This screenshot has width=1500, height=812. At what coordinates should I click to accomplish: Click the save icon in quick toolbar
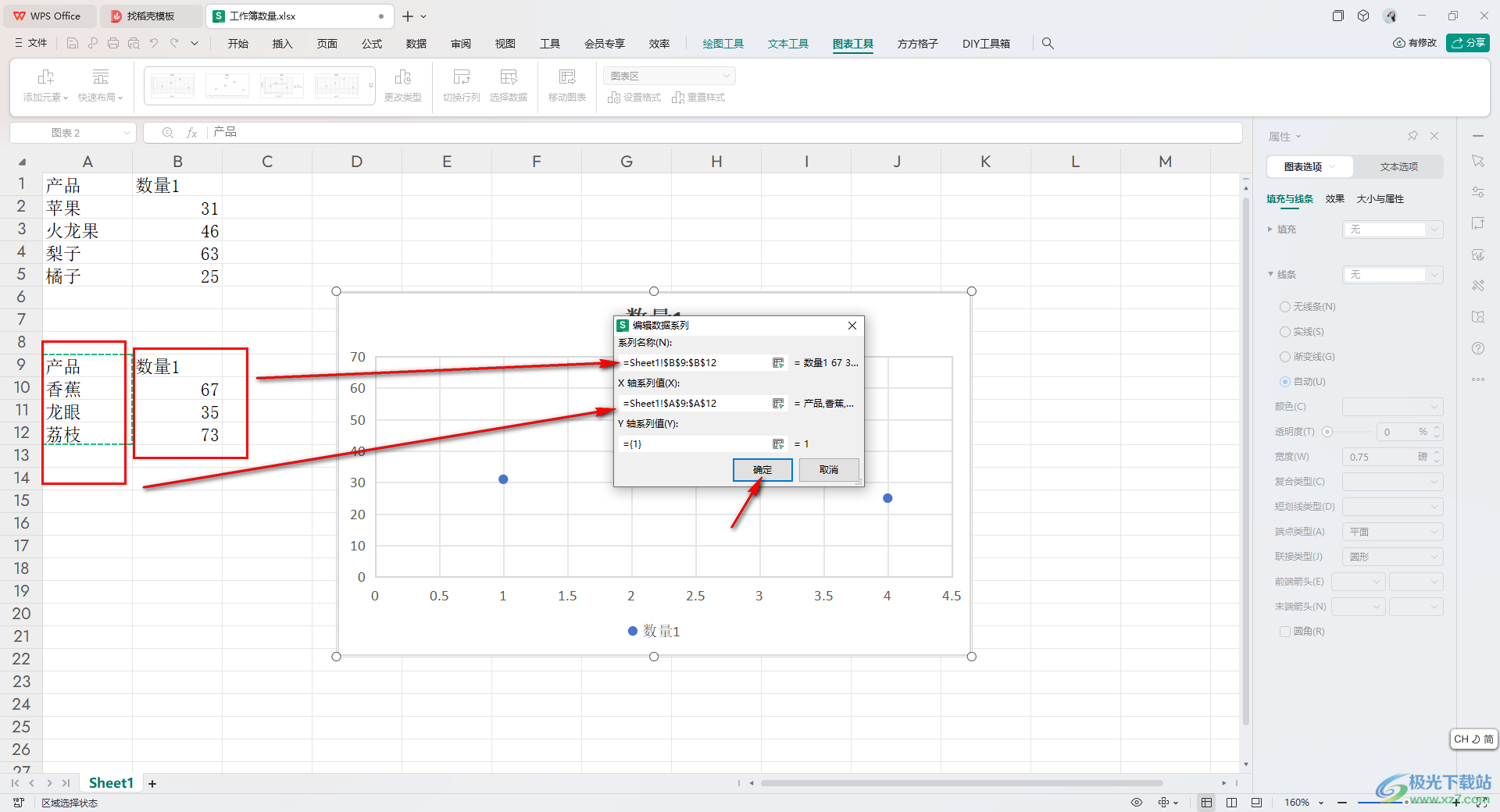click(x=73, y=44)
